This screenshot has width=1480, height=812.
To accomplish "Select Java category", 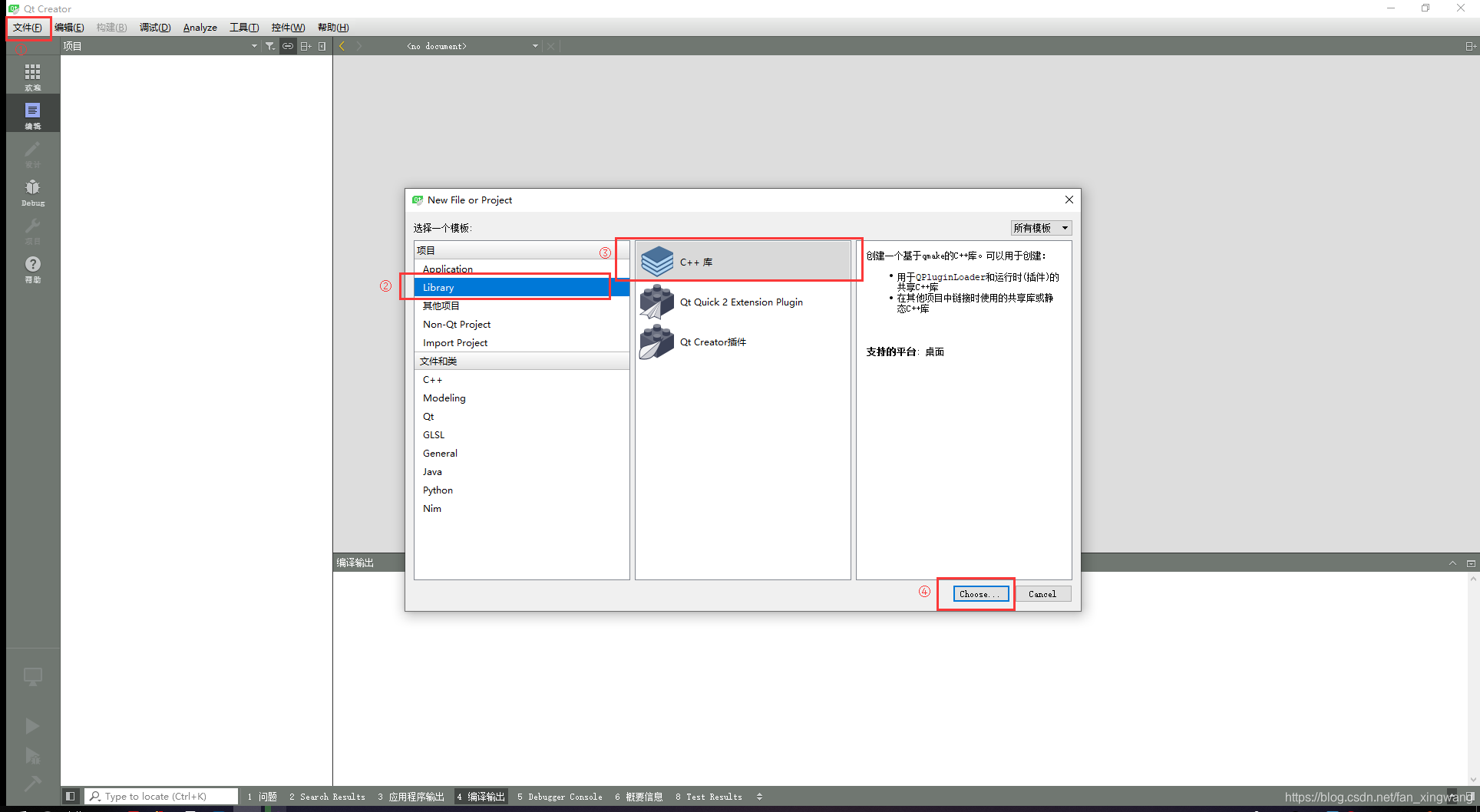I will tap(522, 471).
